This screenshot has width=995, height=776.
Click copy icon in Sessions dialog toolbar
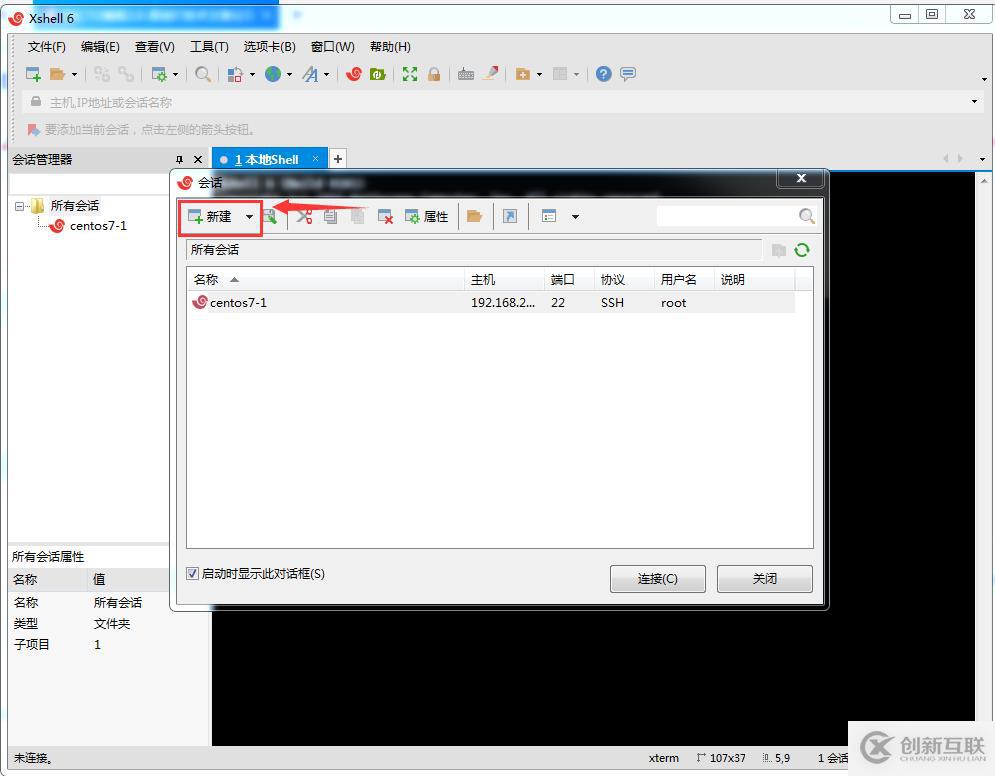tap(331, 216)
